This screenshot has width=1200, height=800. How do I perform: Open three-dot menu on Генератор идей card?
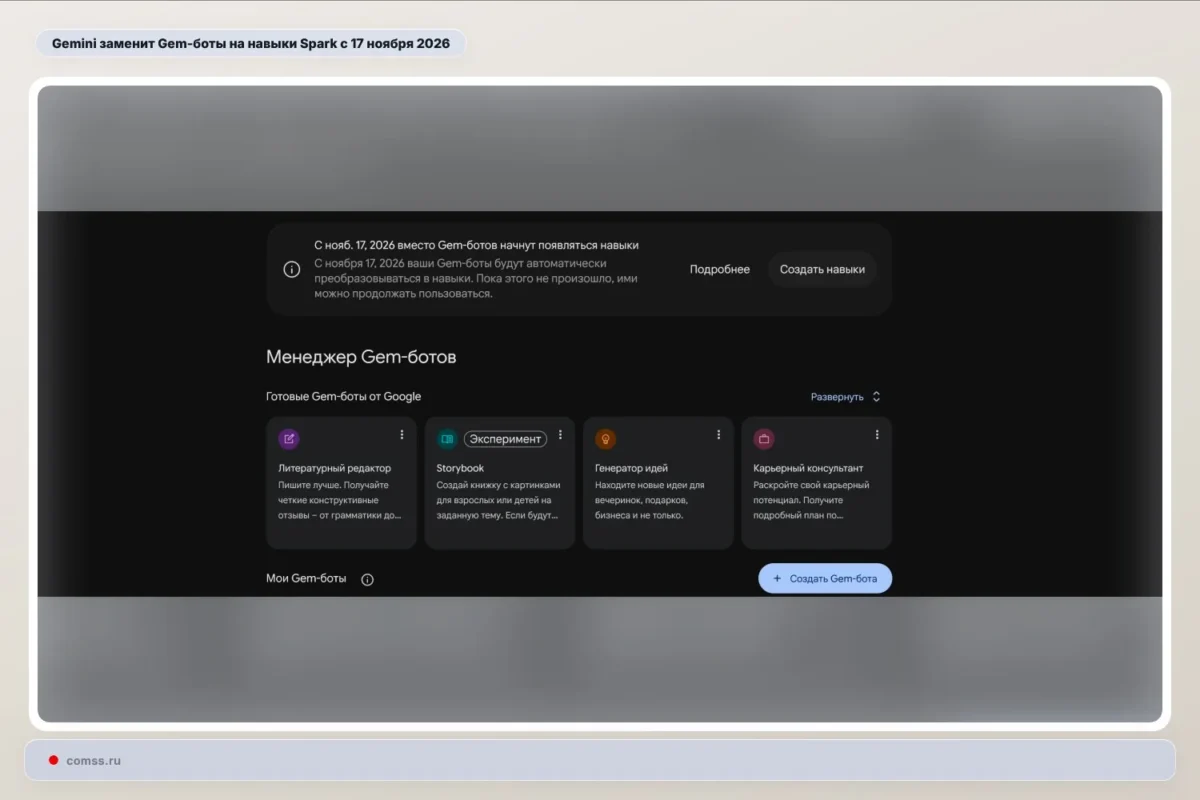(x=718, y=435)
